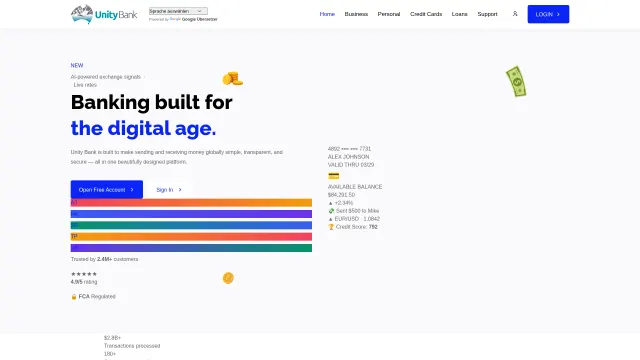Click the Unity Bank logo
The width and height of the screenshot is (640, 360).
click(x=104, y=14)
